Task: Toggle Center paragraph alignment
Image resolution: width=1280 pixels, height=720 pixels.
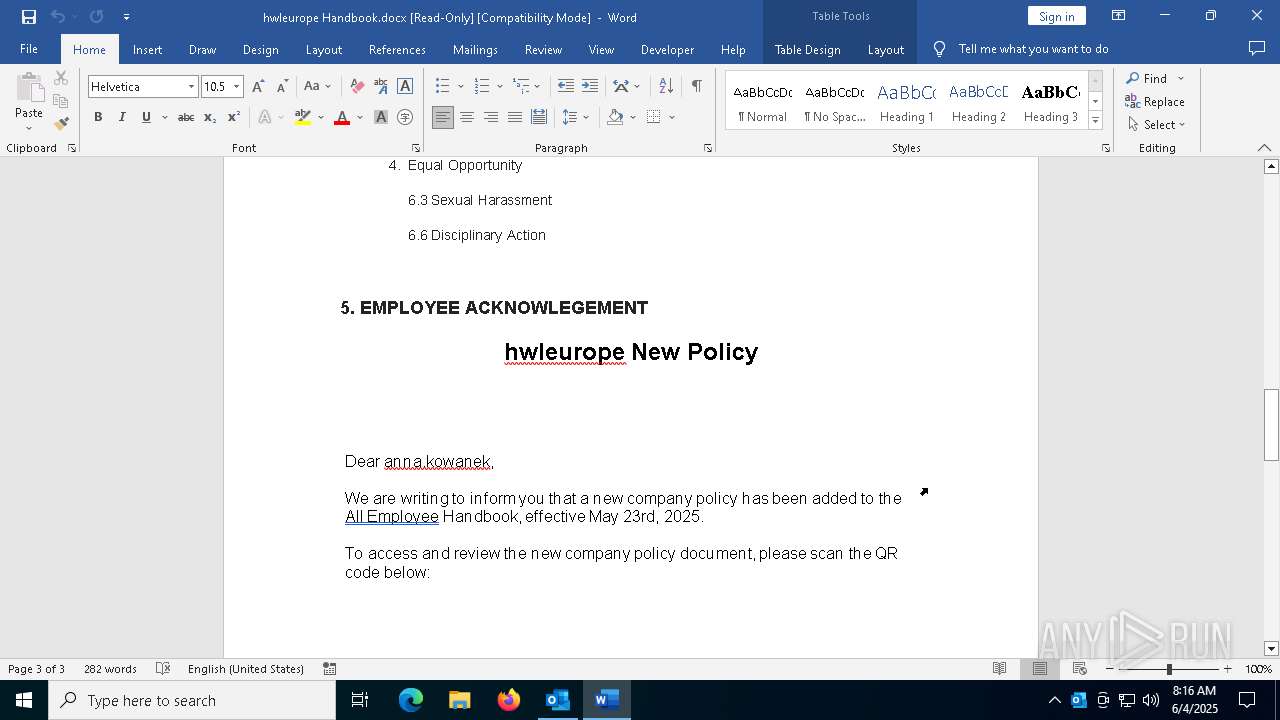Action: tap(467, 118)
